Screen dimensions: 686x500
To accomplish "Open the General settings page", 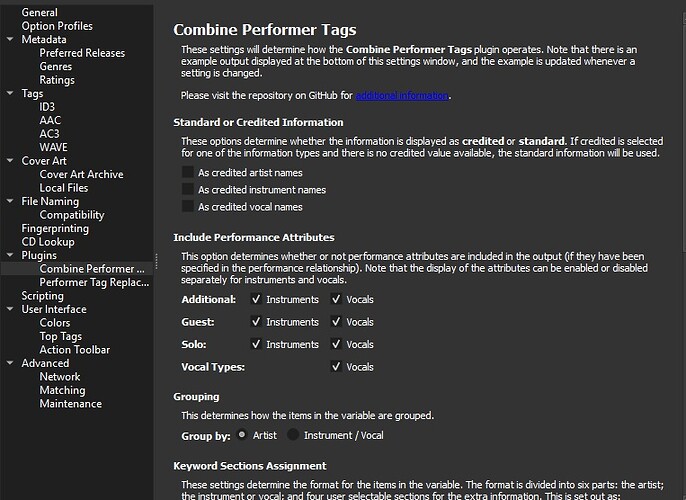I will click(x=40, y=13).
